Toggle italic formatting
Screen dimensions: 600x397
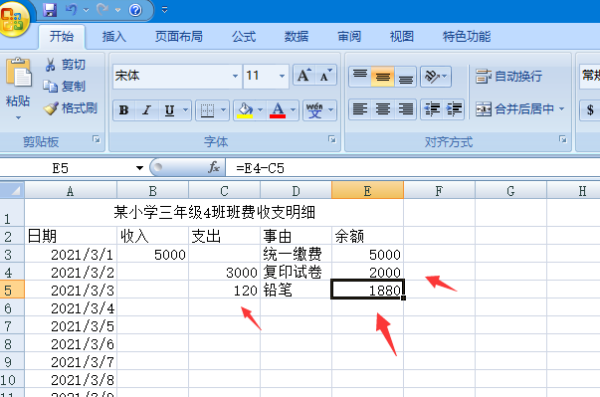[146, 111]
